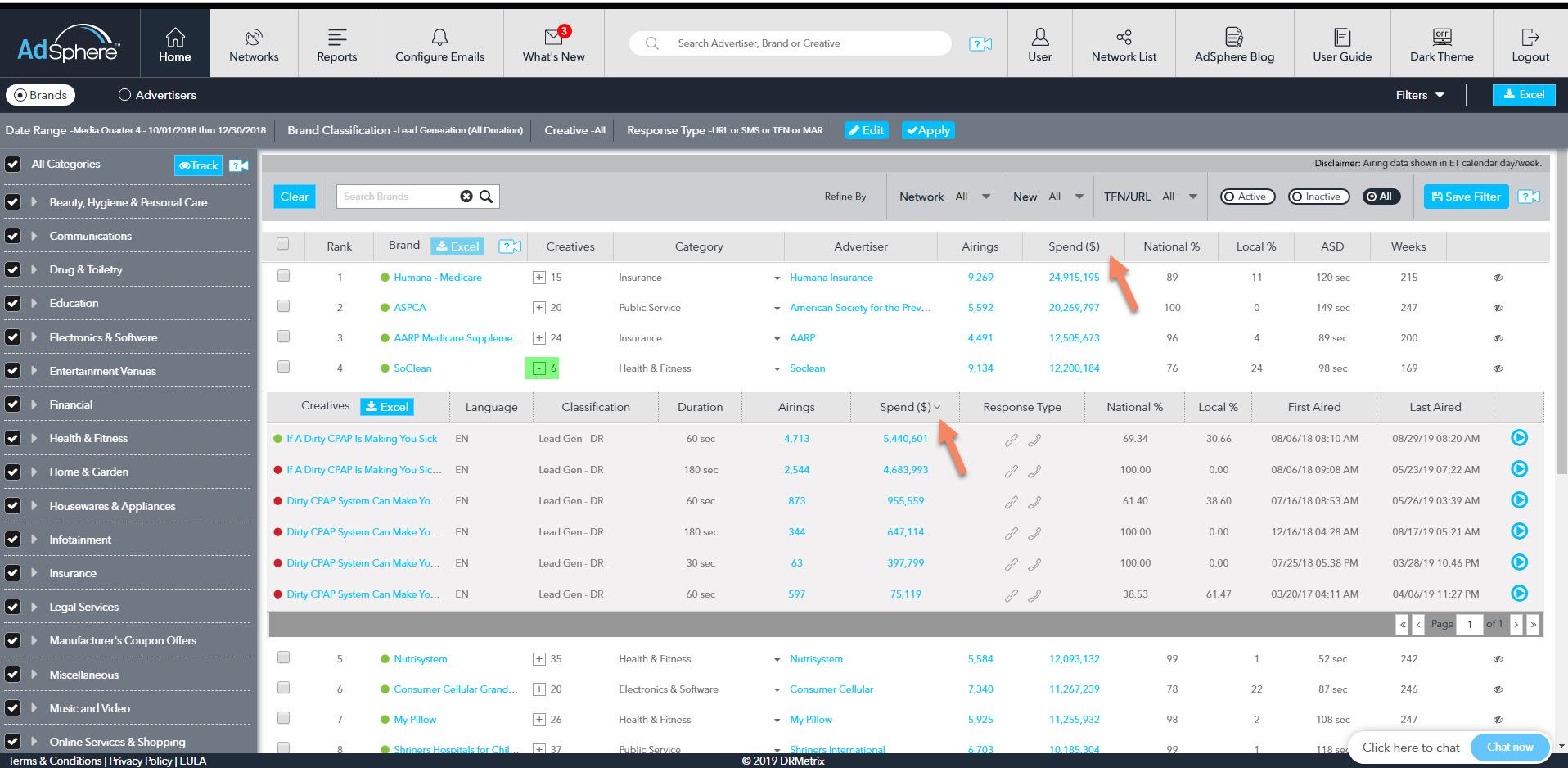Click the video icon next to Track
The image size is (1568, 768).
click(x=239, y=165)
